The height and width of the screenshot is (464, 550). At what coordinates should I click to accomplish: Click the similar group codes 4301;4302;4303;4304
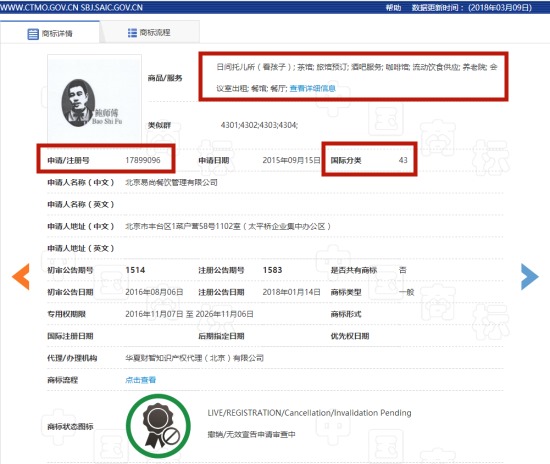click(x=259, y=125)
